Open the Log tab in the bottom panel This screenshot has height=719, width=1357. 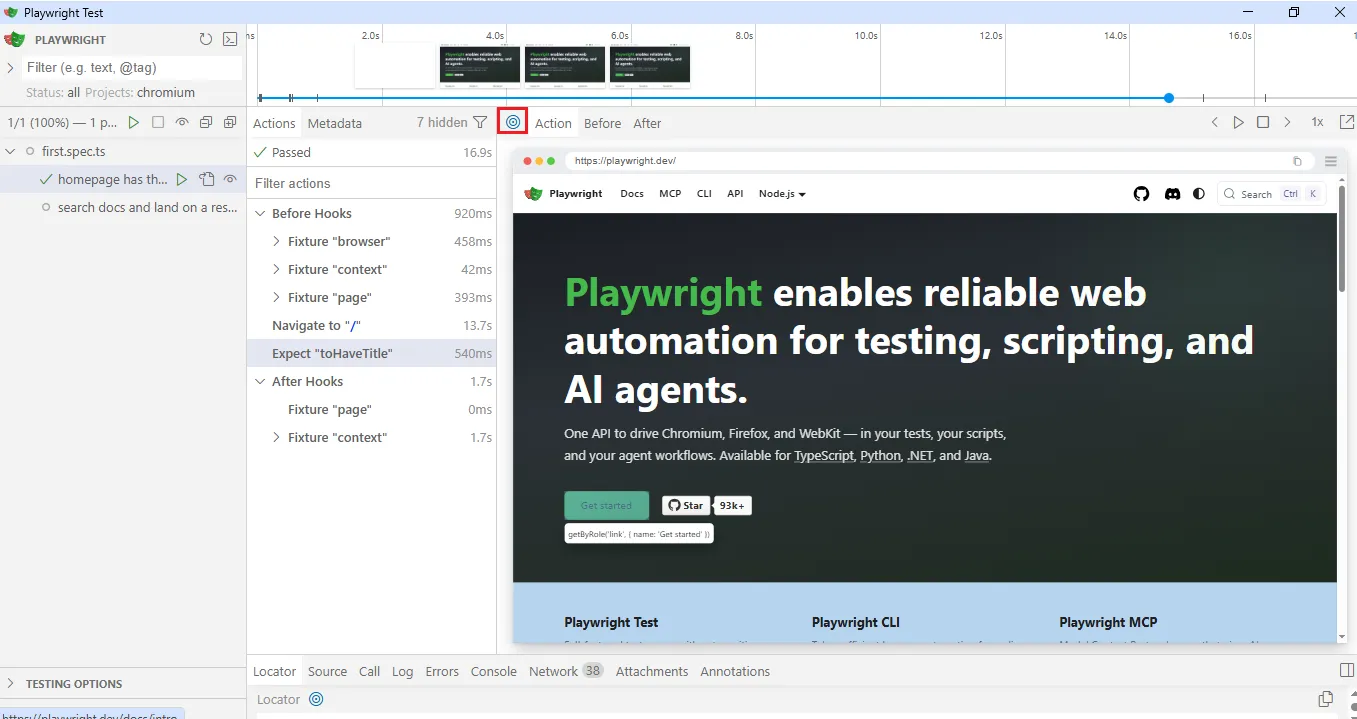(x=403, y=671)
